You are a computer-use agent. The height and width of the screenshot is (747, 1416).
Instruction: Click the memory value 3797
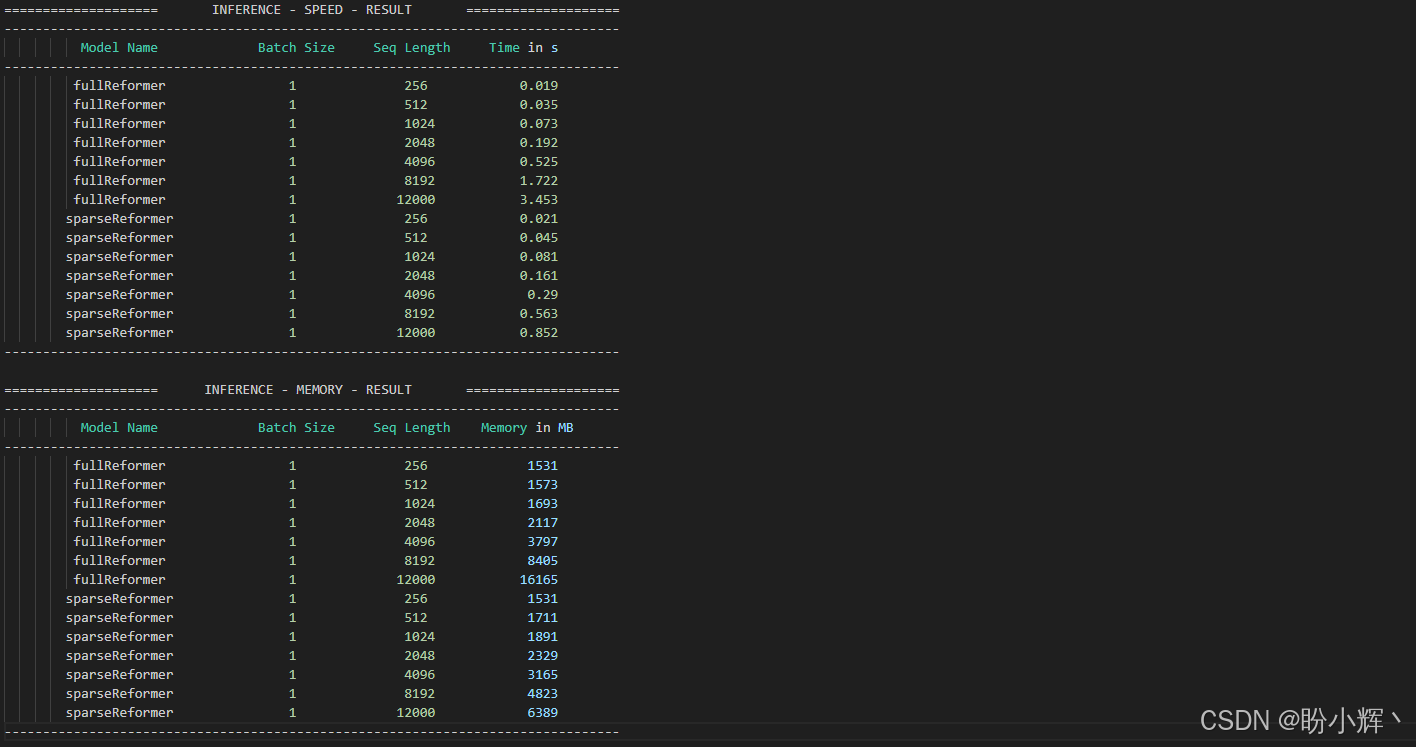pos(543,542)
